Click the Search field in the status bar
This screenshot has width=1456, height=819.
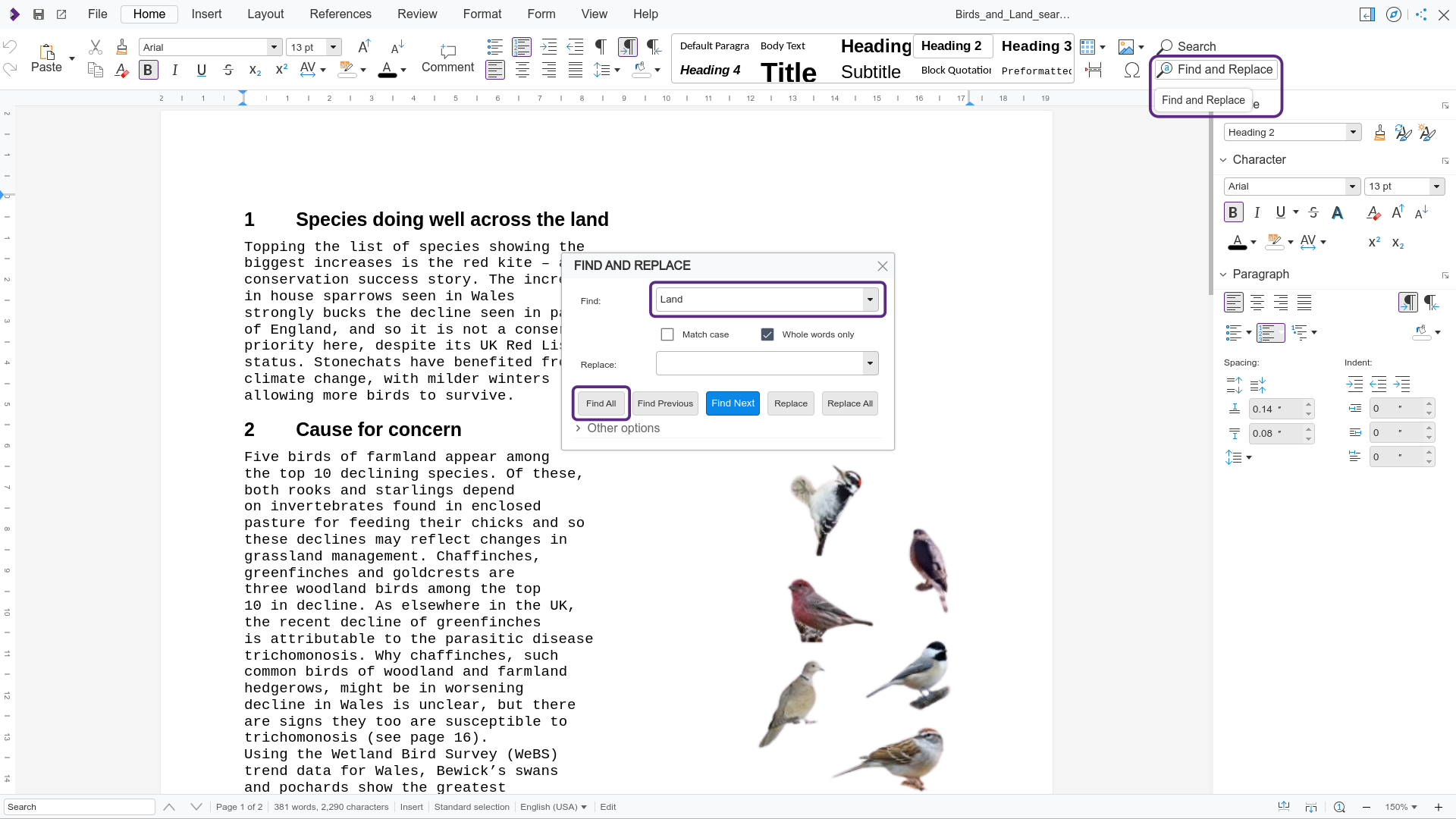click(78, 806)
